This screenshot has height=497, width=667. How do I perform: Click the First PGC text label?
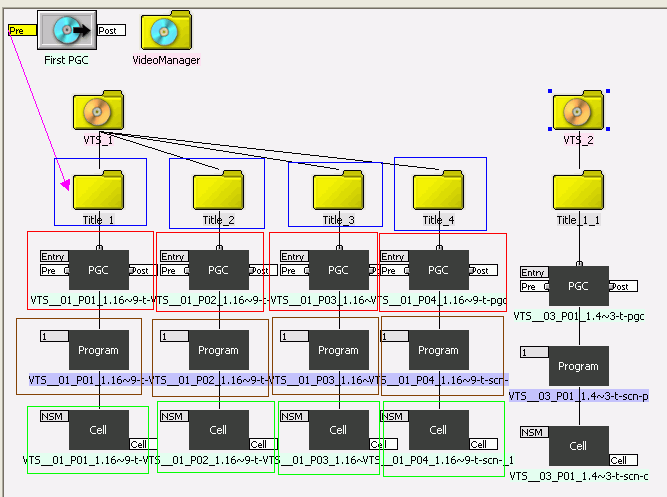66,60
